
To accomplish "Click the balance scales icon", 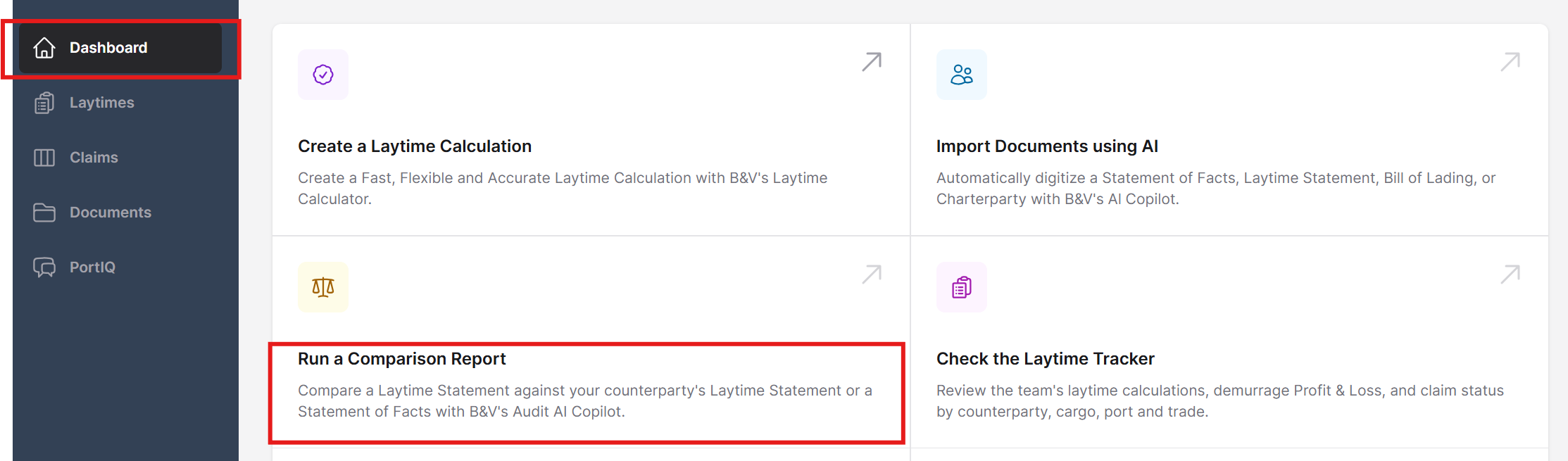I will 323,287.
